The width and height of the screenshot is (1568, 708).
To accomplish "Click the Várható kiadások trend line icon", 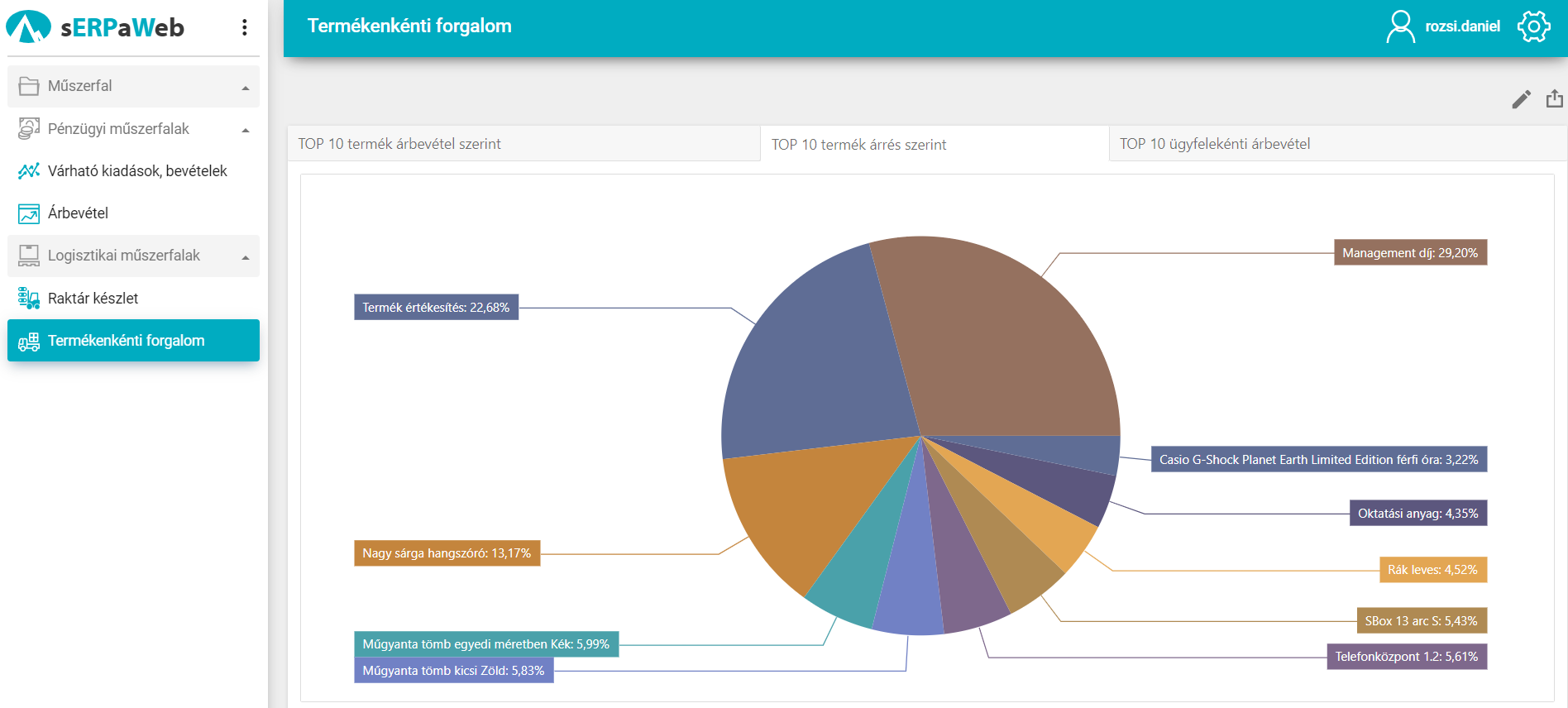I will pos(29,171).
